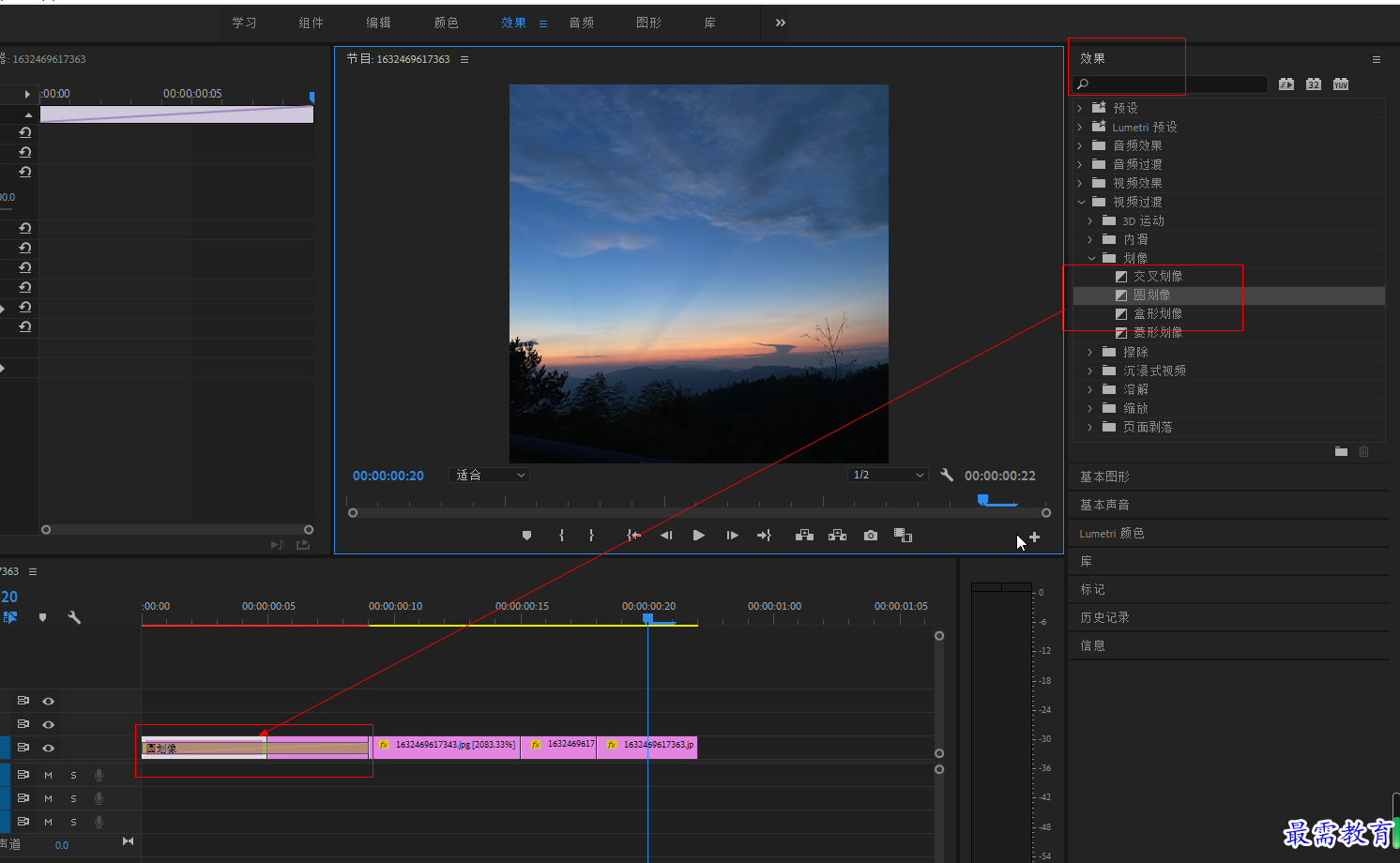Step back one frame in program monitor
This screenshot has width=1400, height=863.
point(666,536)
